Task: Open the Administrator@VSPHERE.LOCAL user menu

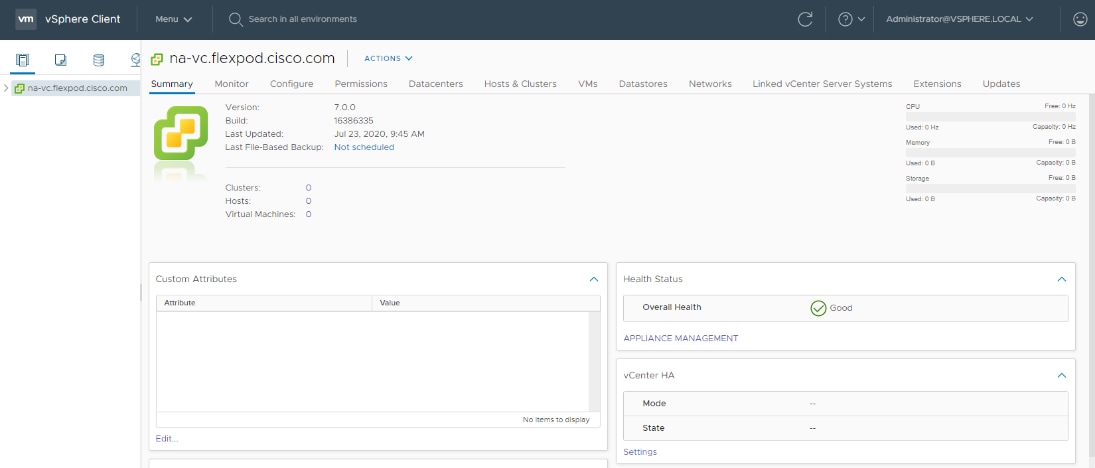Action: 960,20
